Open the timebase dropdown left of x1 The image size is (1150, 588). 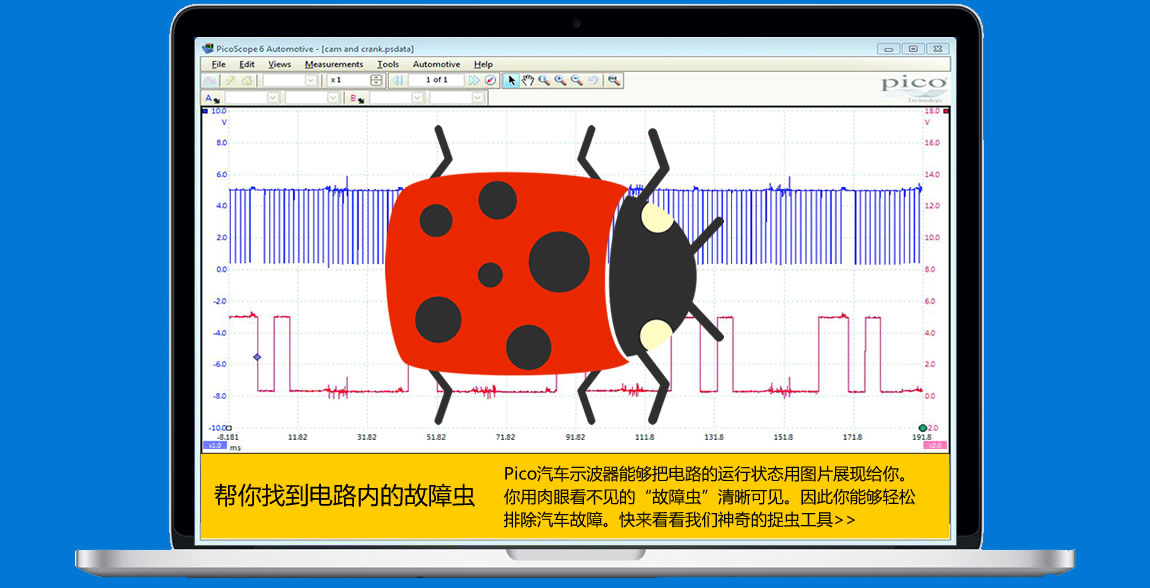[310, 80]
